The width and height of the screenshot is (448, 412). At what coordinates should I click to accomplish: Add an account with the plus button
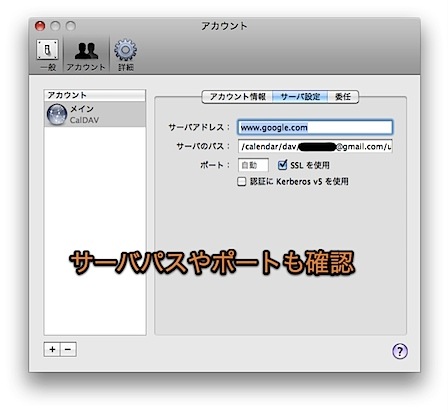click(52, 349)
